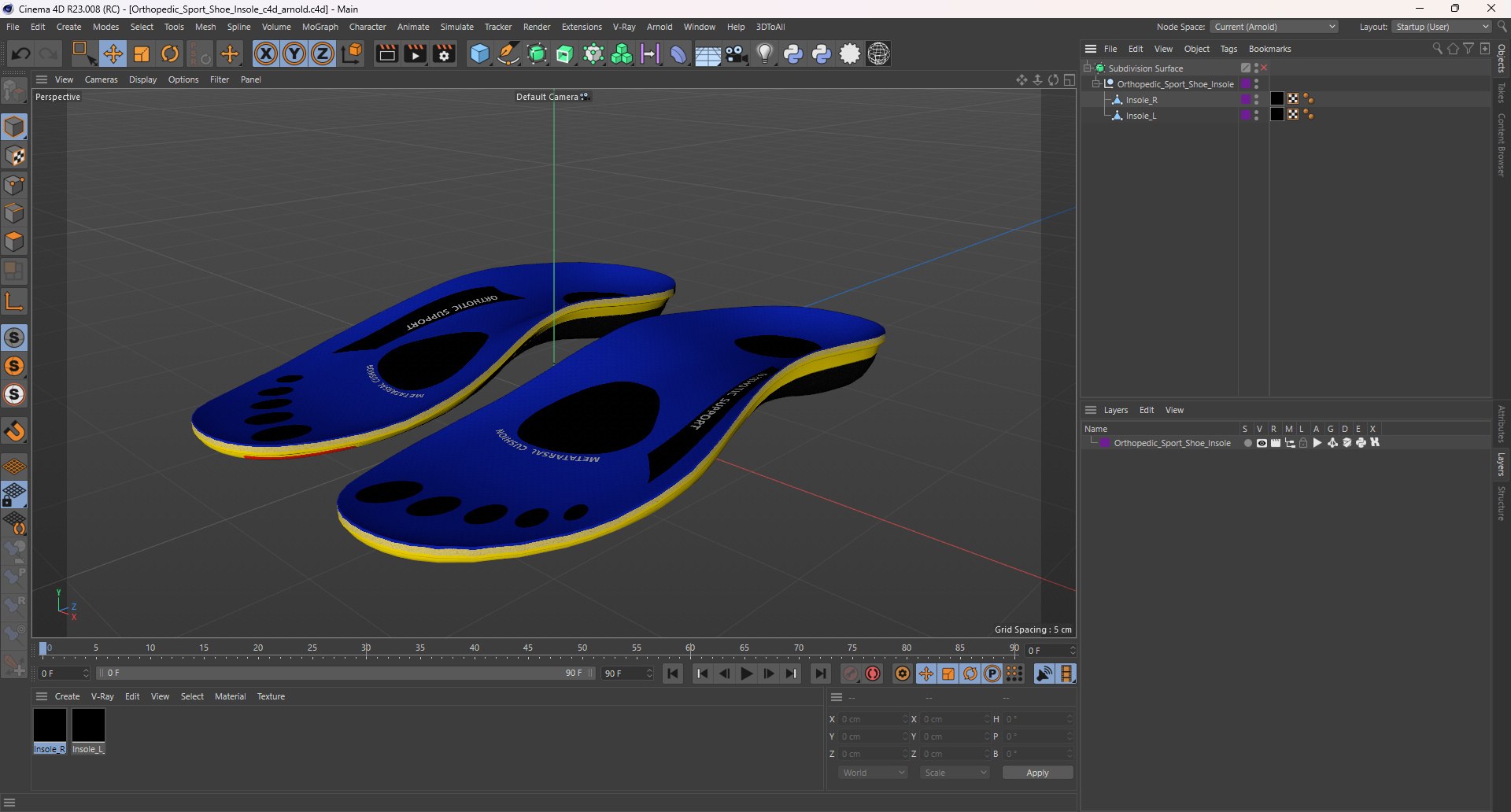Image resolution: width=1511 pixels, height=812 pixels.
Task: Add a Light object
Action: pos(764,54)
